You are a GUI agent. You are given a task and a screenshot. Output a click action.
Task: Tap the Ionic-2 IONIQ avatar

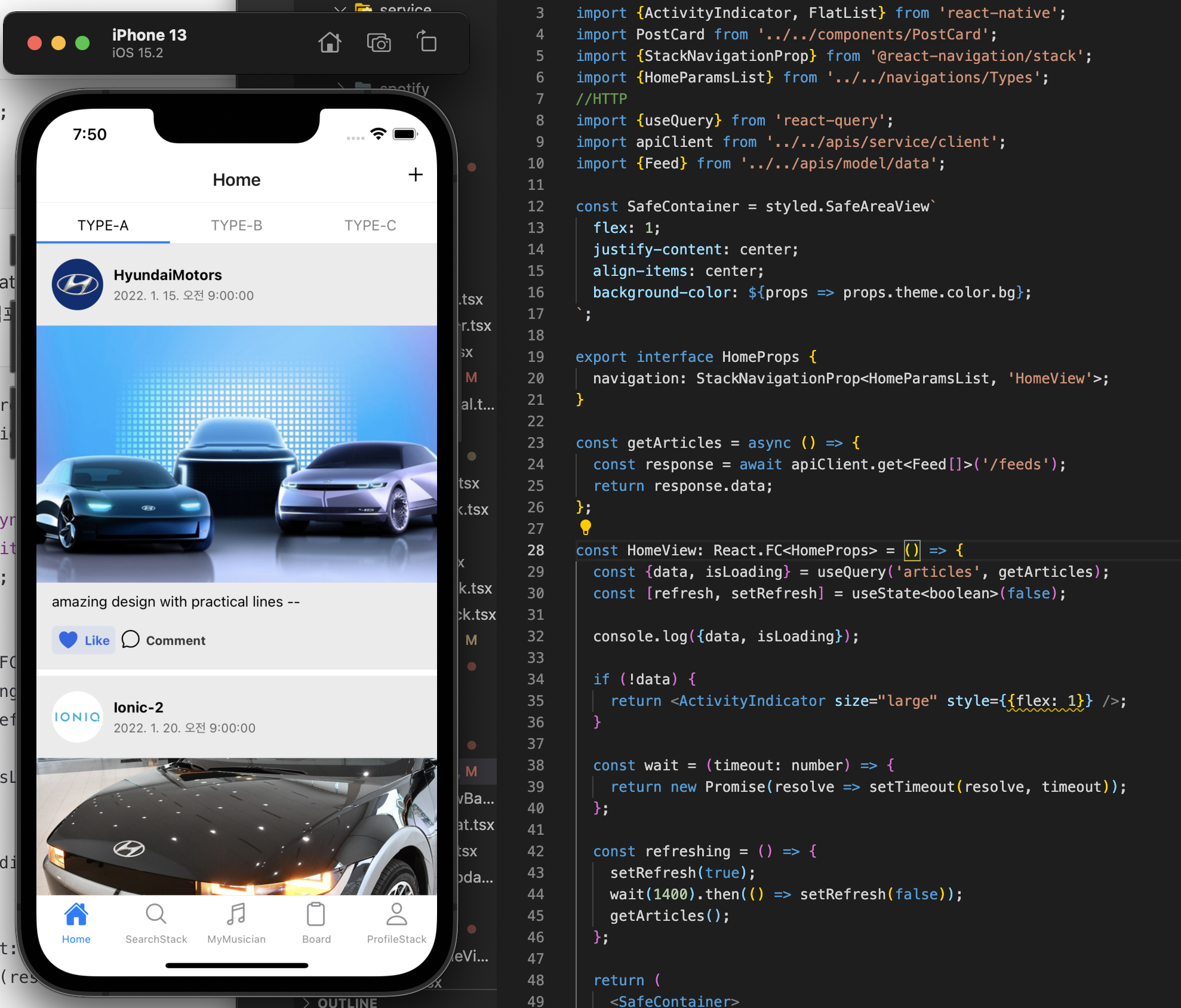point(78,717)
